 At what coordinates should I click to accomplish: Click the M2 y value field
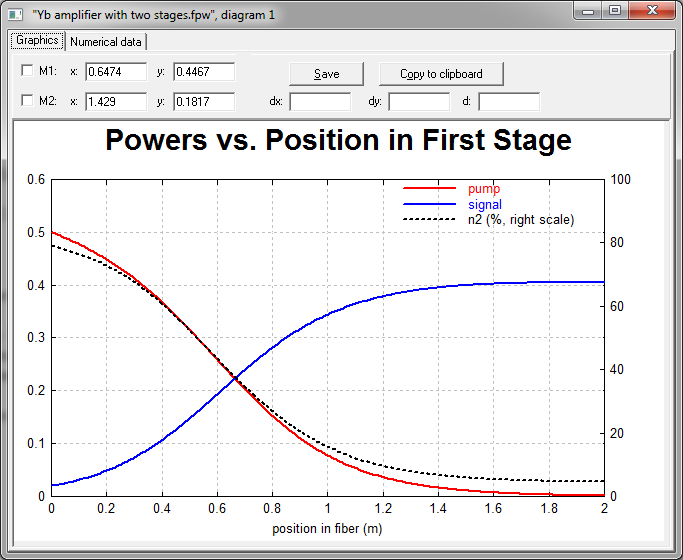click(x=204, y=102)
